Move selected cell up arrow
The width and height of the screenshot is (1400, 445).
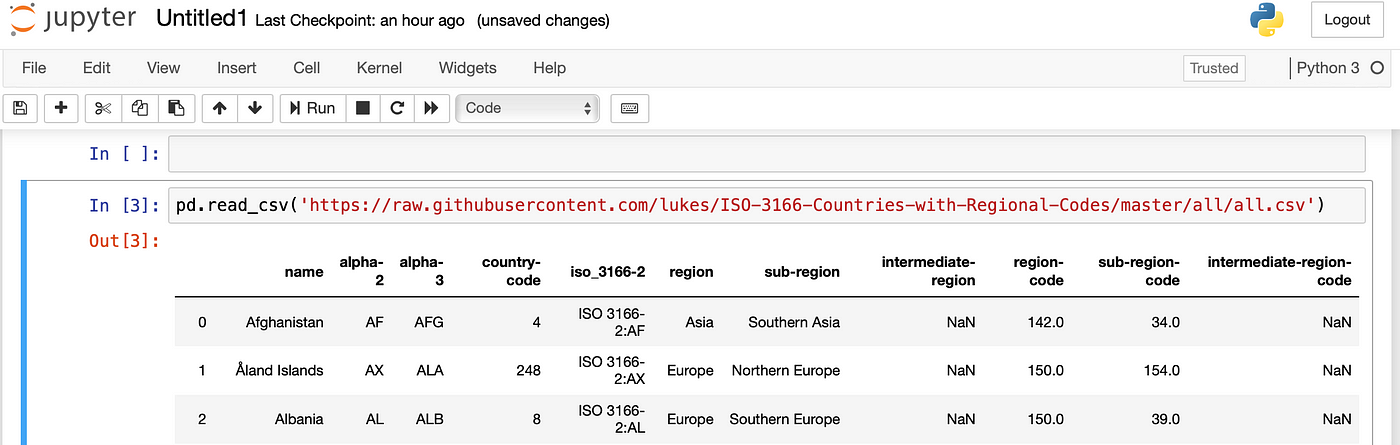[219, 108]
